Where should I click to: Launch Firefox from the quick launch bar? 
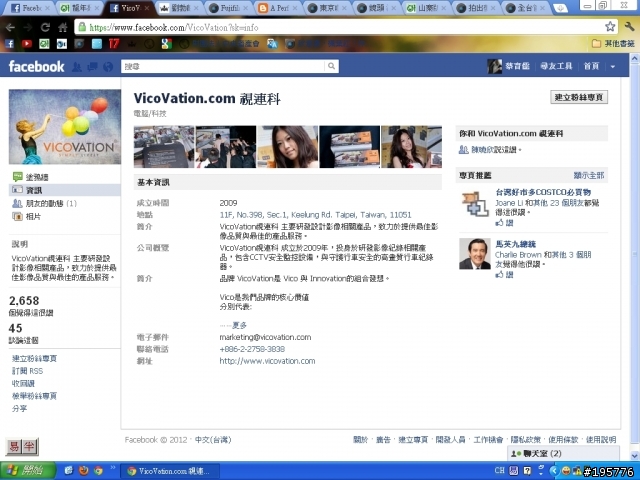84,471
